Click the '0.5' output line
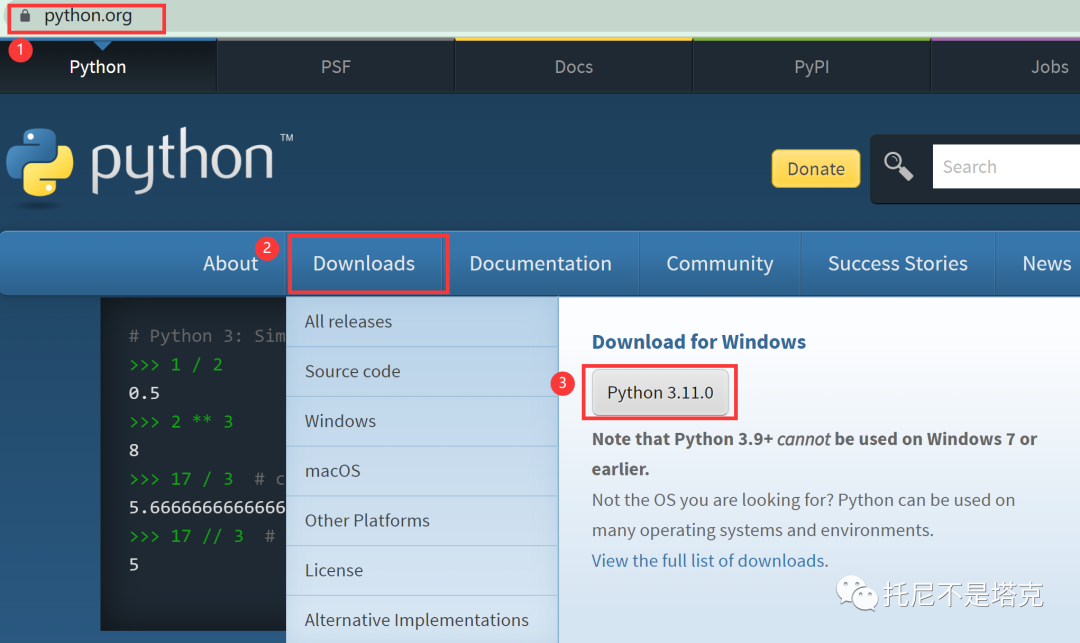 [x=144, y=393]
